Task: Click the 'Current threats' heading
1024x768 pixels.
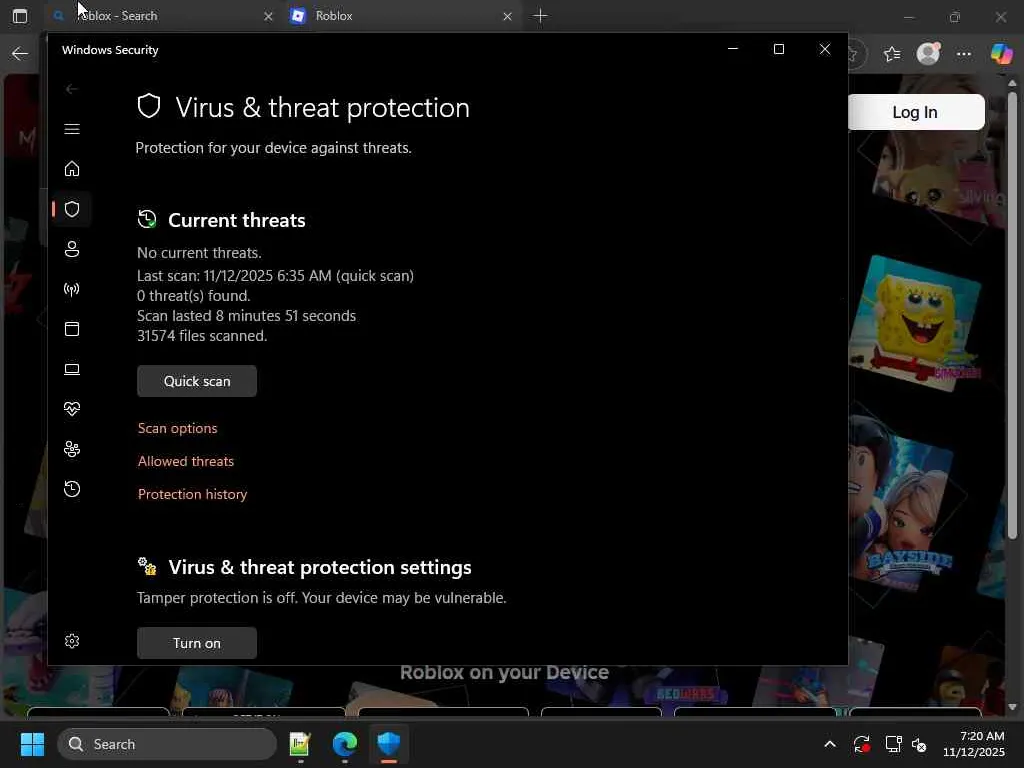Action: [236, 220]
